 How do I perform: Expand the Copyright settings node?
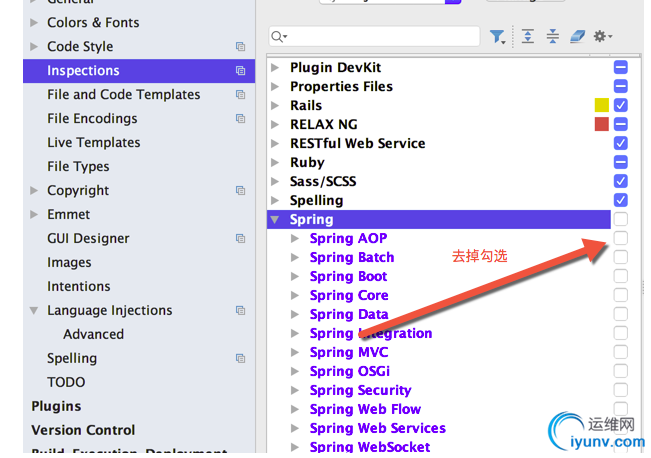(x=34, y=191)
